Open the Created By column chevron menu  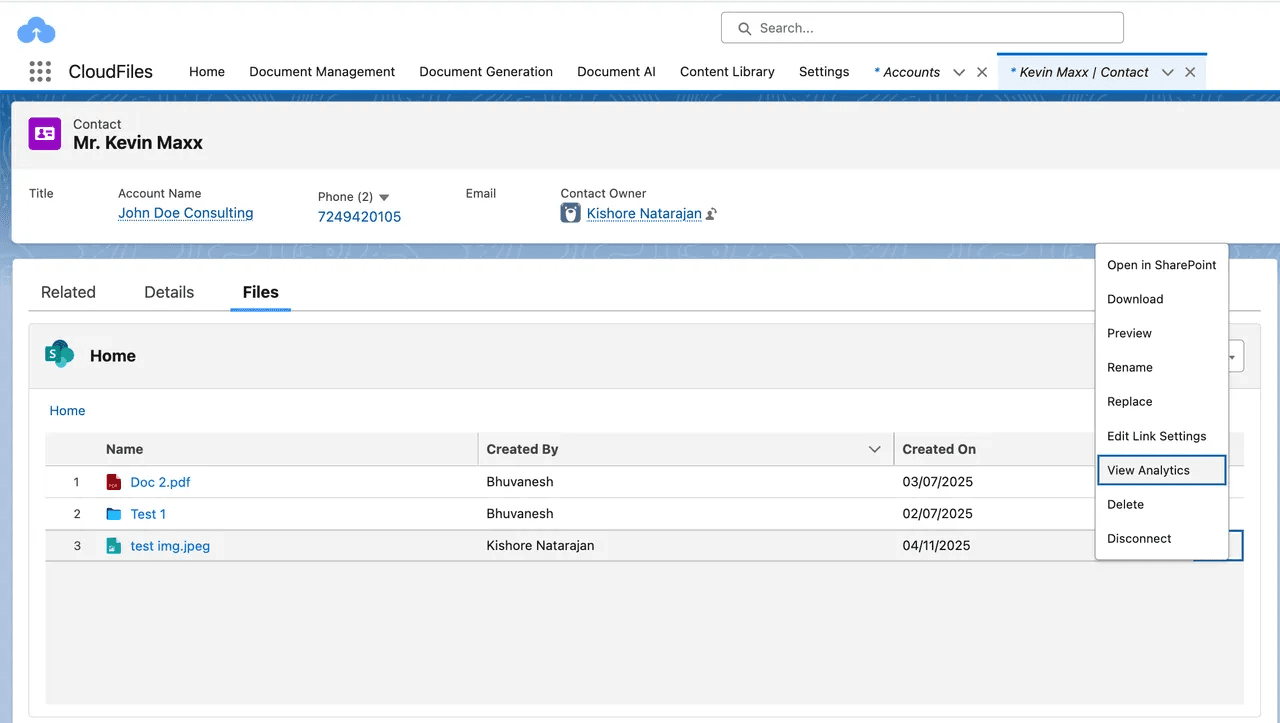point(875,449)
